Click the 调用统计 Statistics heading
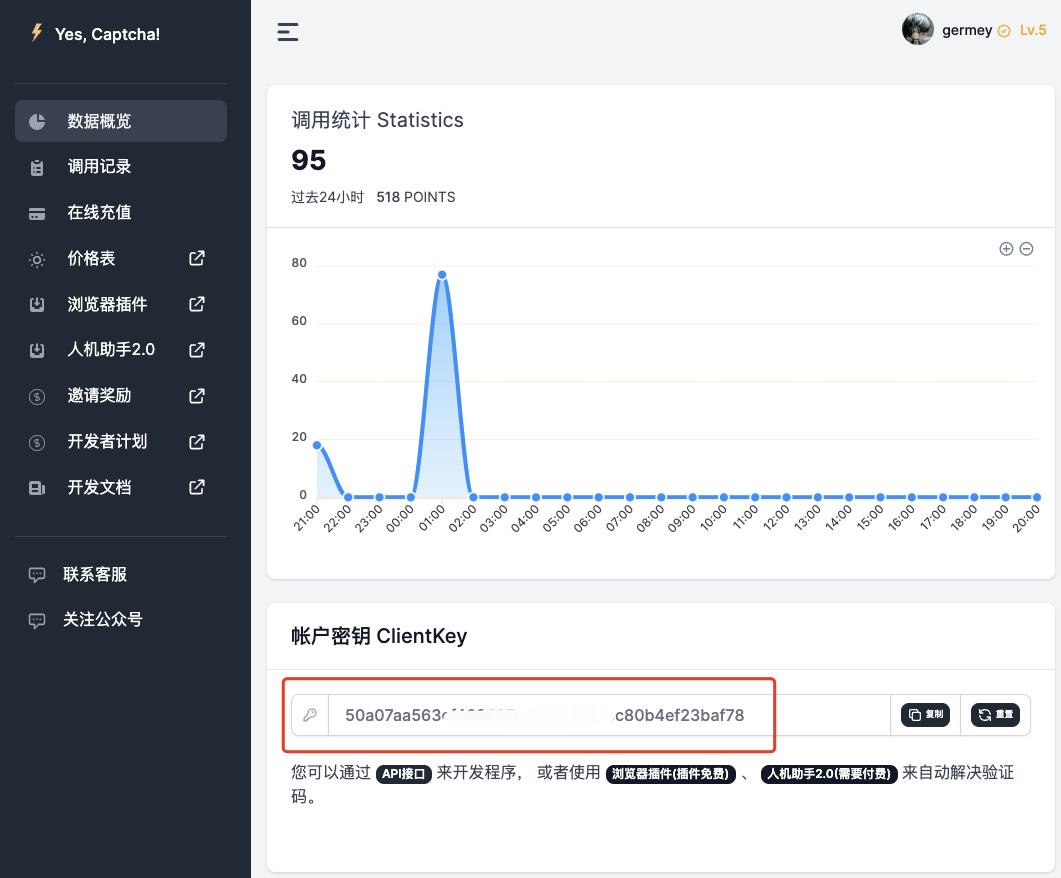The width and height of the screenshot is (1061, 878). pyautogui.click(x=378, y=120)
